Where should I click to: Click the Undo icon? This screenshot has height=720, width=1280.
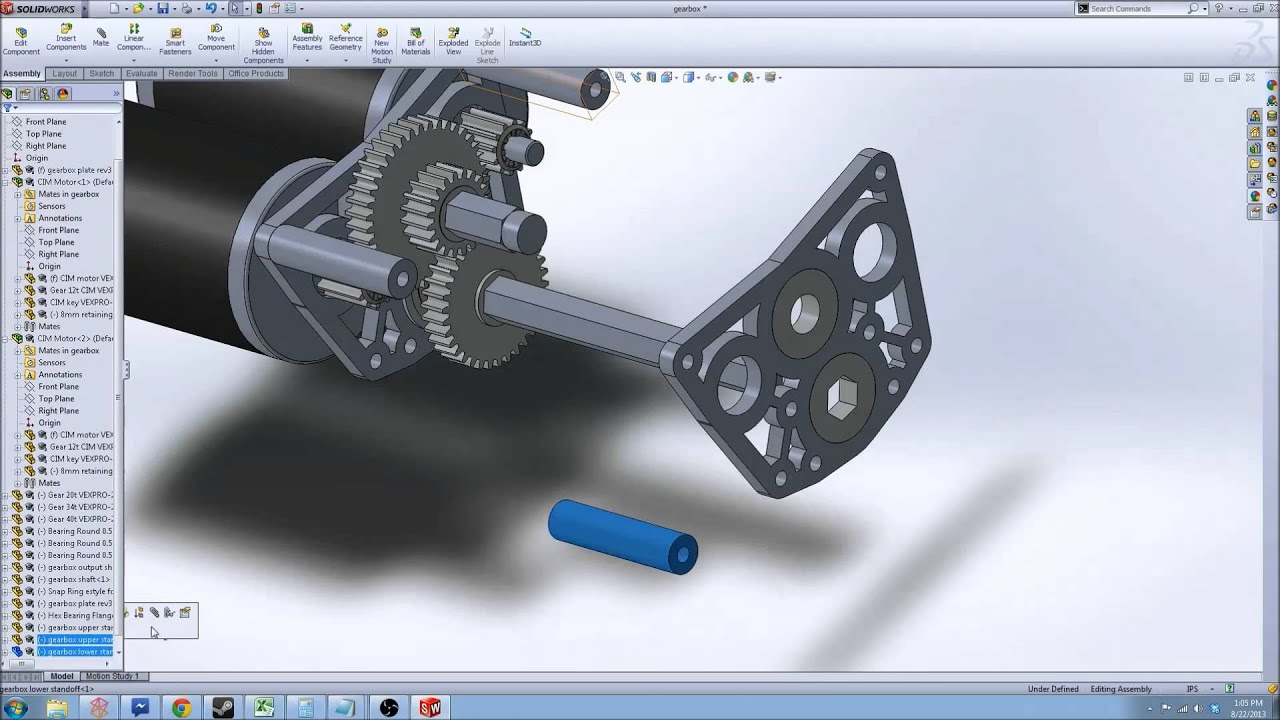click(x=211, y=8)
